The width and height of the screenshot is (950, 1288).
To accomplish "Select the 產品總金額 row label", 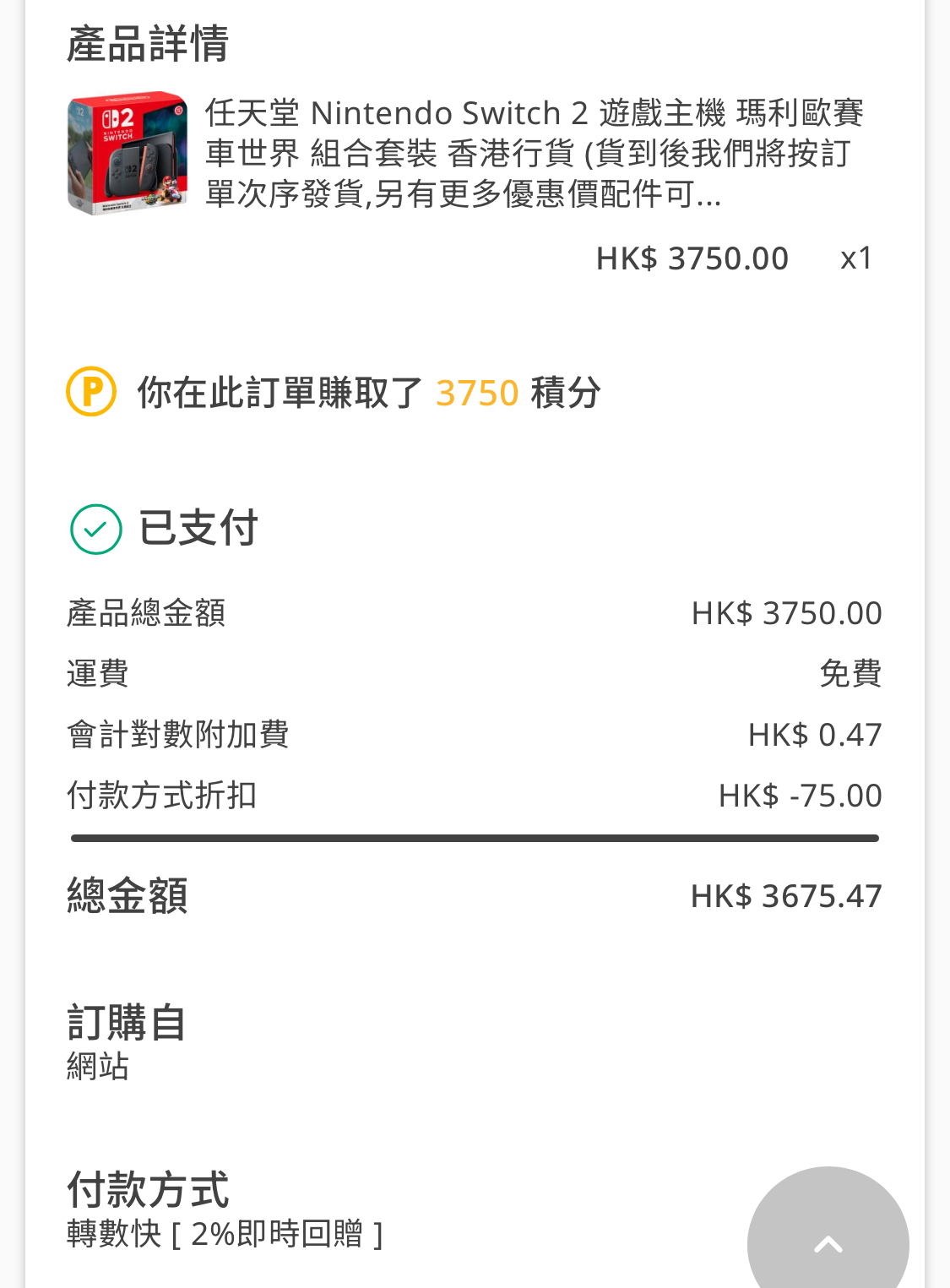I will 146,613.
